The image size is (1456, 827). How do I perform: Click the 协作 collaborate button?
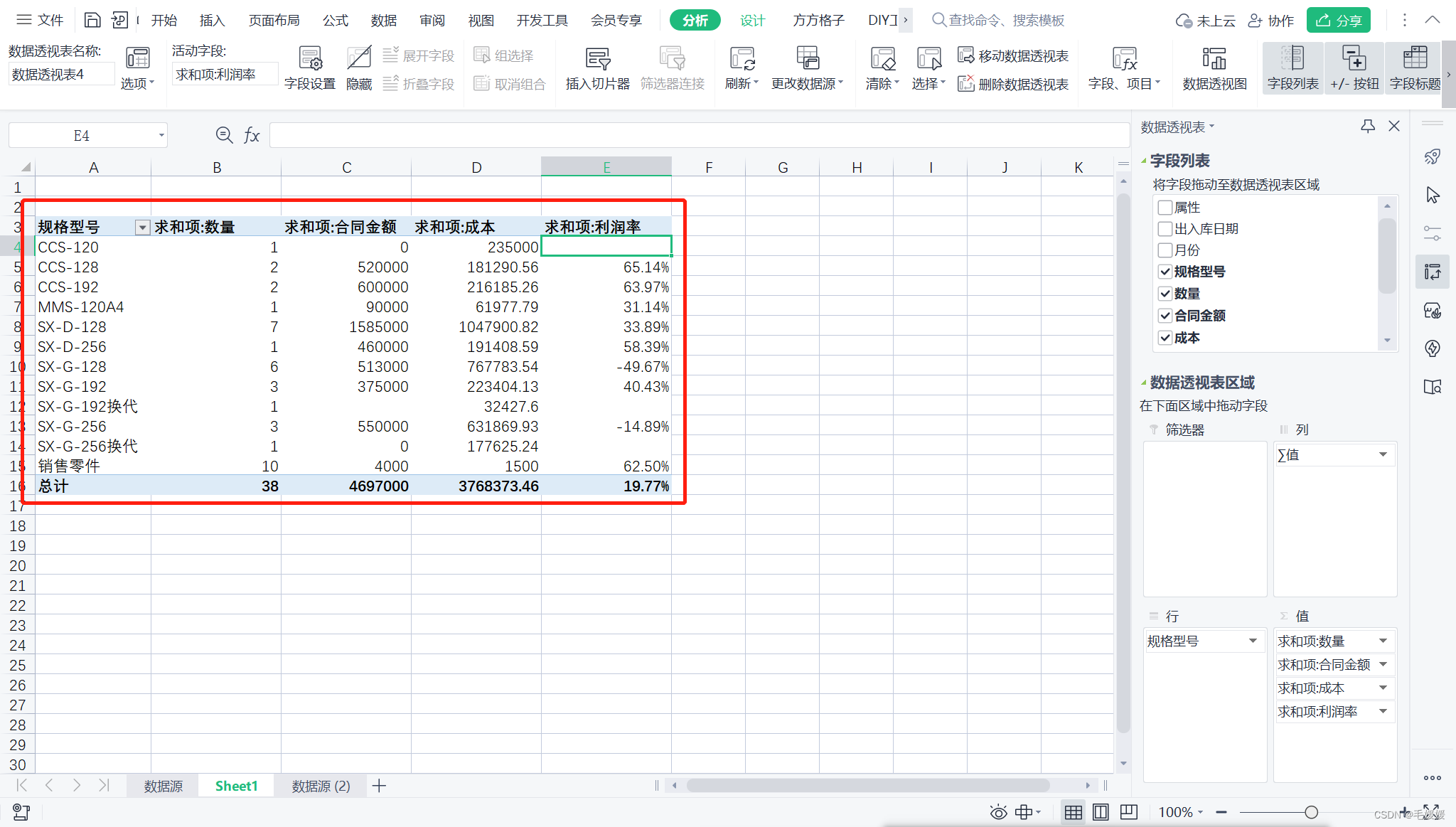point(1272,20)
